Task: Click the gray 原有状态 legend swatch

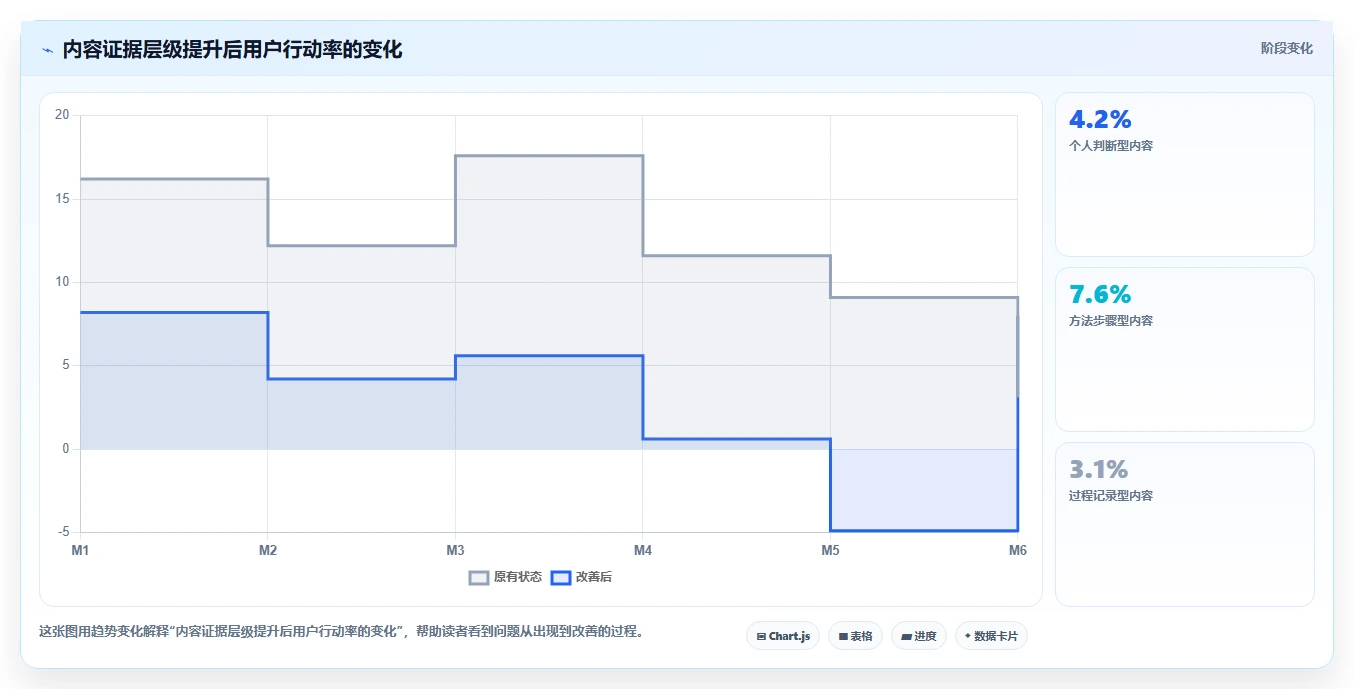Action: 479,577
